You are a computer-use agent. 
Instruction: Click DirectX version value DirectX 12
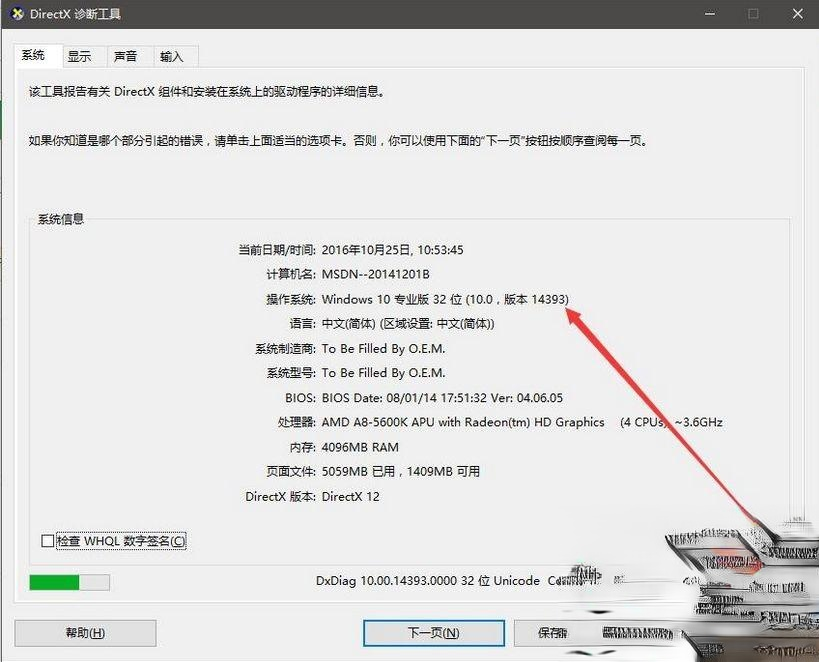tap(350, 496)
